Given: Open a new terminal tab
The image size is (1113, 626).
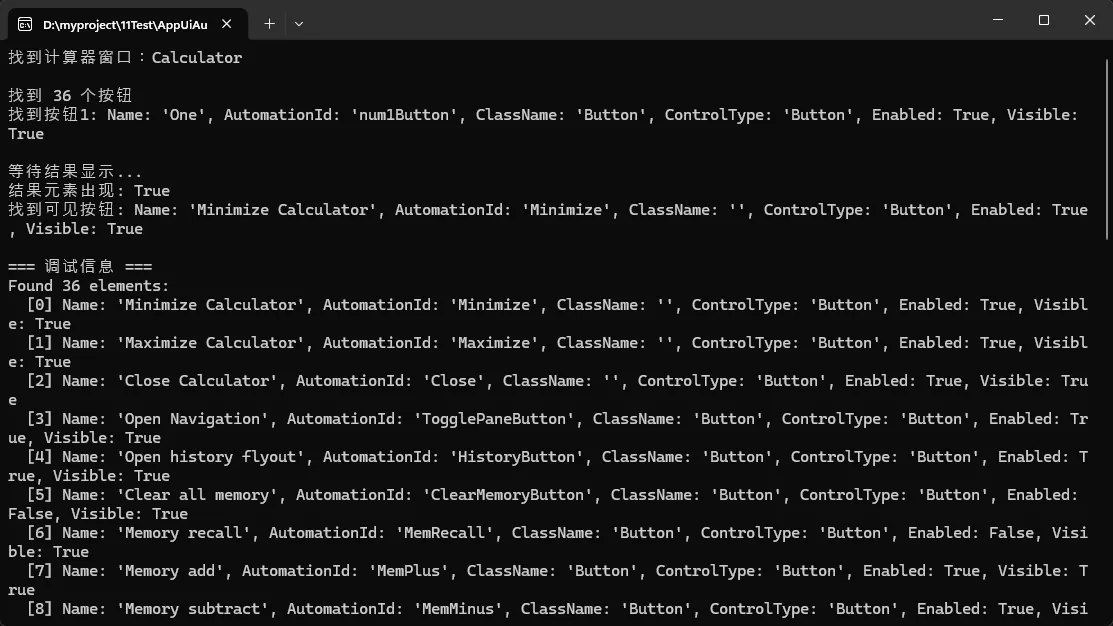Looking at the screenshot, I should (269, 23).
